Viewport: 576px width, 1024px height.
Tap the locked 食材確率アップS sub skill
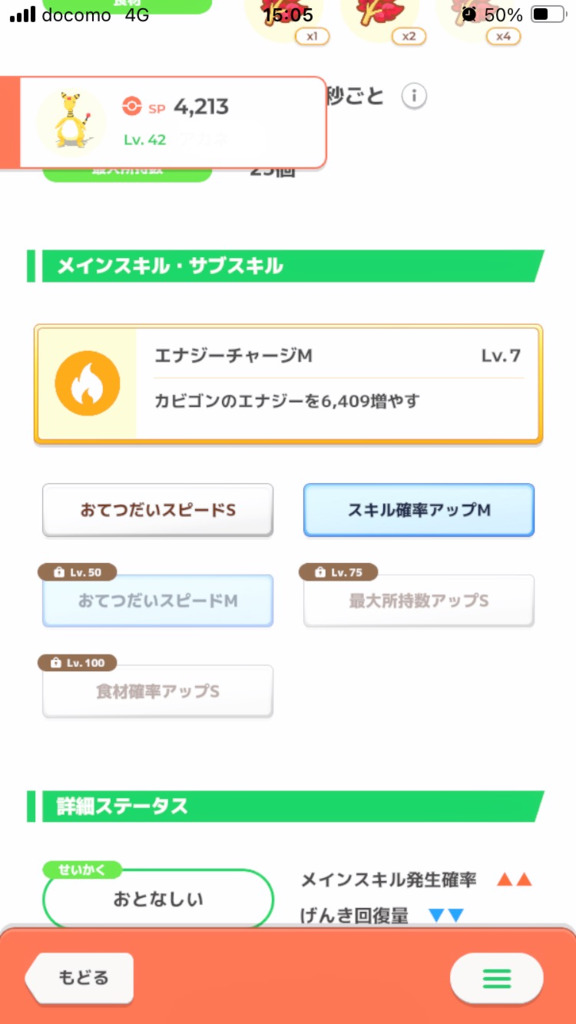coord(158,692)
